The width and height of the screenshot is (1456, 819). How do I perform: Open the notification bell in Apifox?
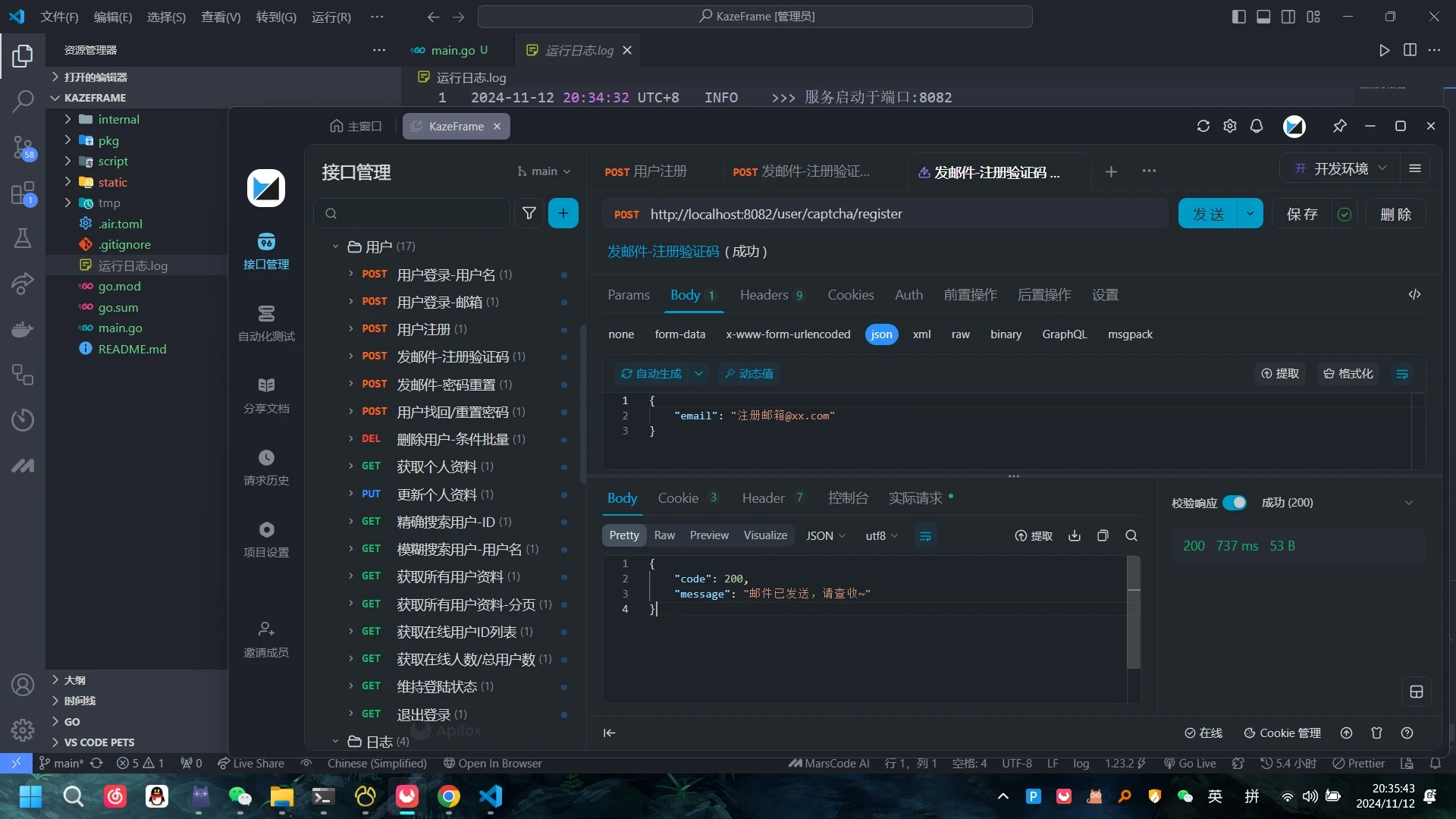[x=1257, y=126]
